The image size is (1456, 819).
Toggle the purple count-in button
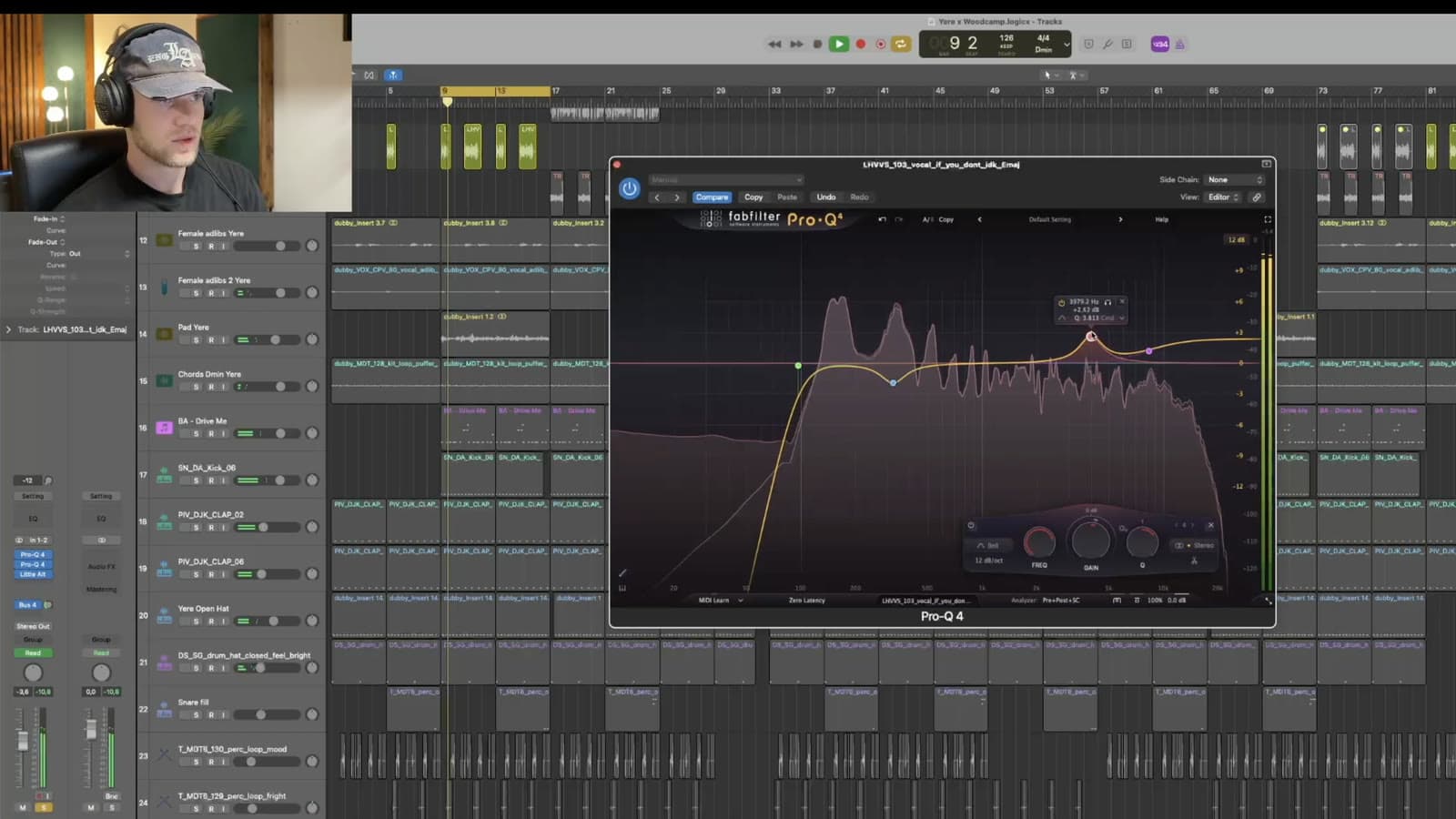[1160, 44]
